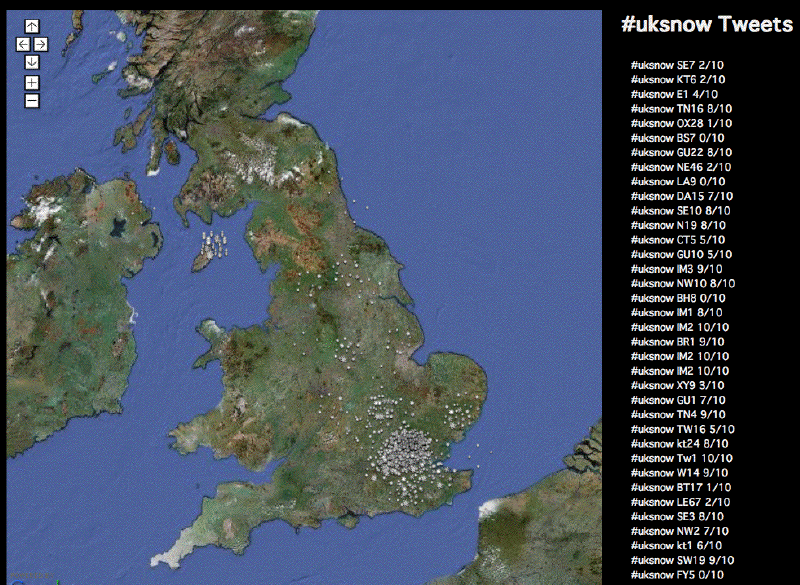Select tweet '#uksnow LA9 0/10'
The height and width of the screenshot is (585, 800).
[x=678, y=182]
